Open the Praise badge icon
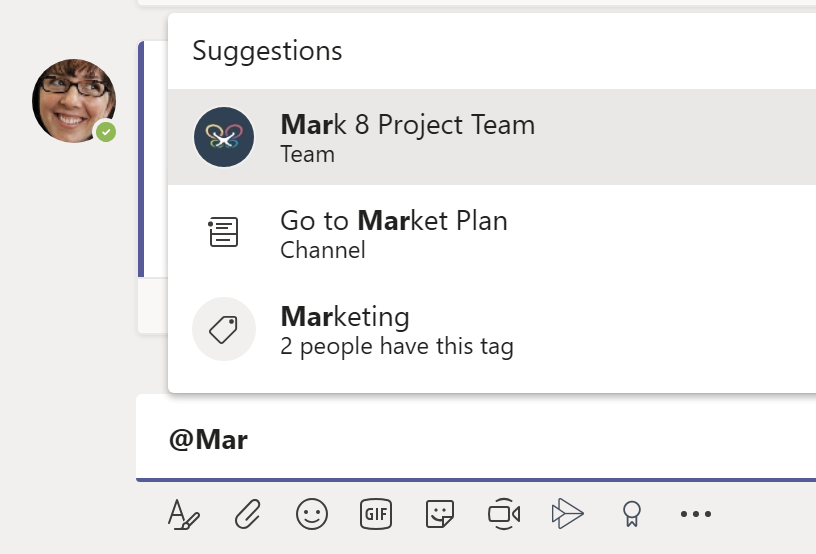 pyautogui.click(x=632, y=514)
